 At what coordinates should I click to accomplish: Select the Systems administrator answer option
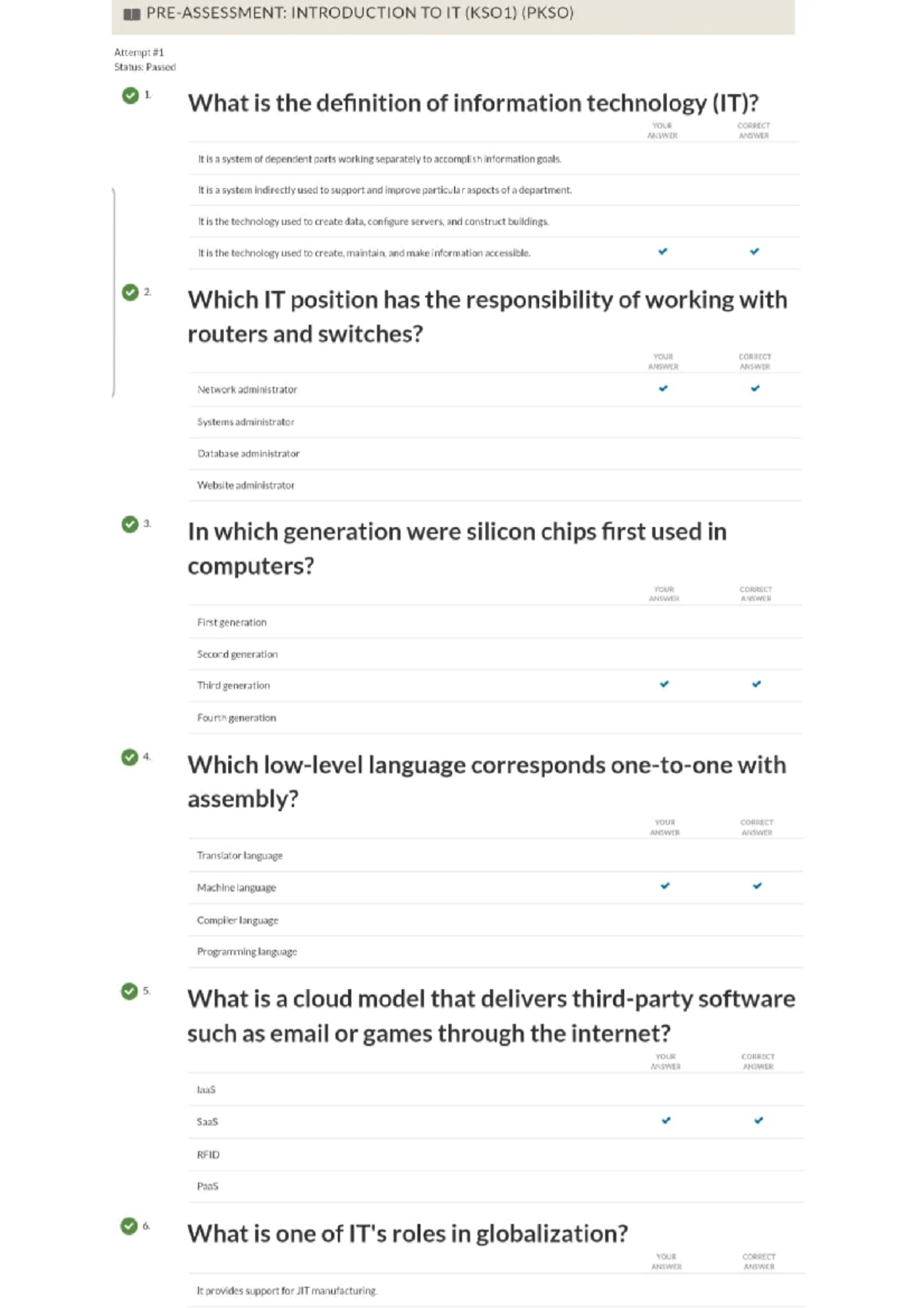tap(246, 422)
